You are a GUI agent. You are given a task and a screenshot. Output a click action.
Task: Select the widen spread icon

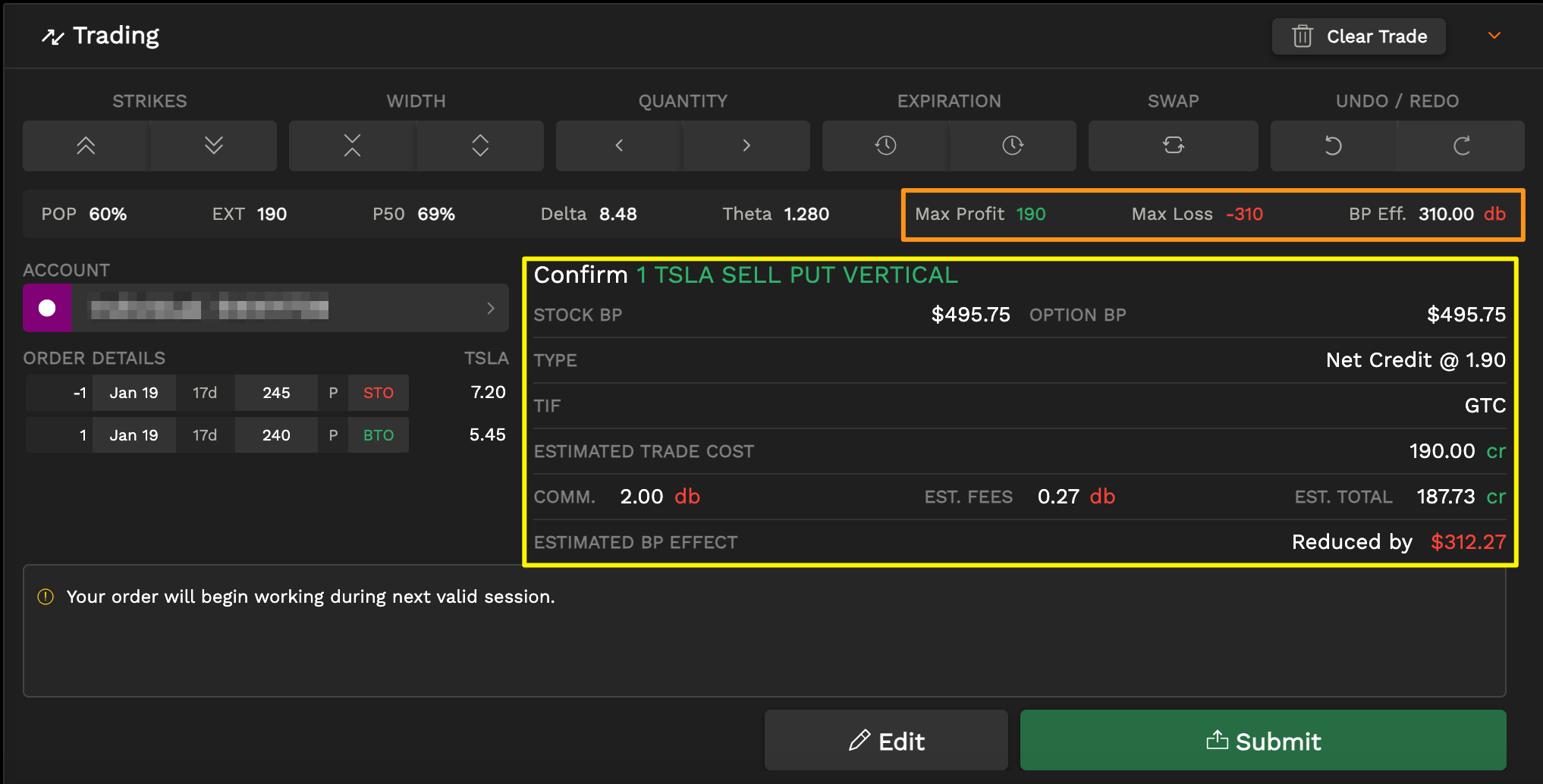[479, 146]
